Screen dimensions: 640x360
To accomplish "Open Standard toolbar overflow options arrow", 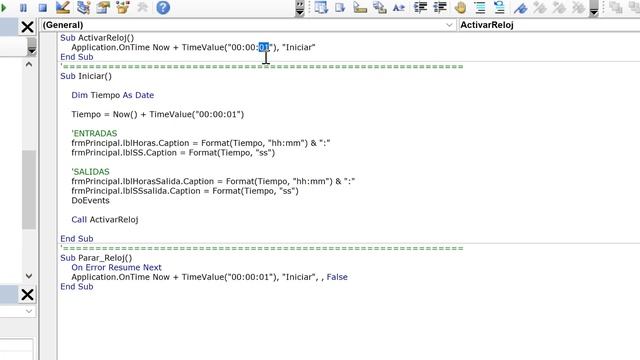I will coord(300,8).
